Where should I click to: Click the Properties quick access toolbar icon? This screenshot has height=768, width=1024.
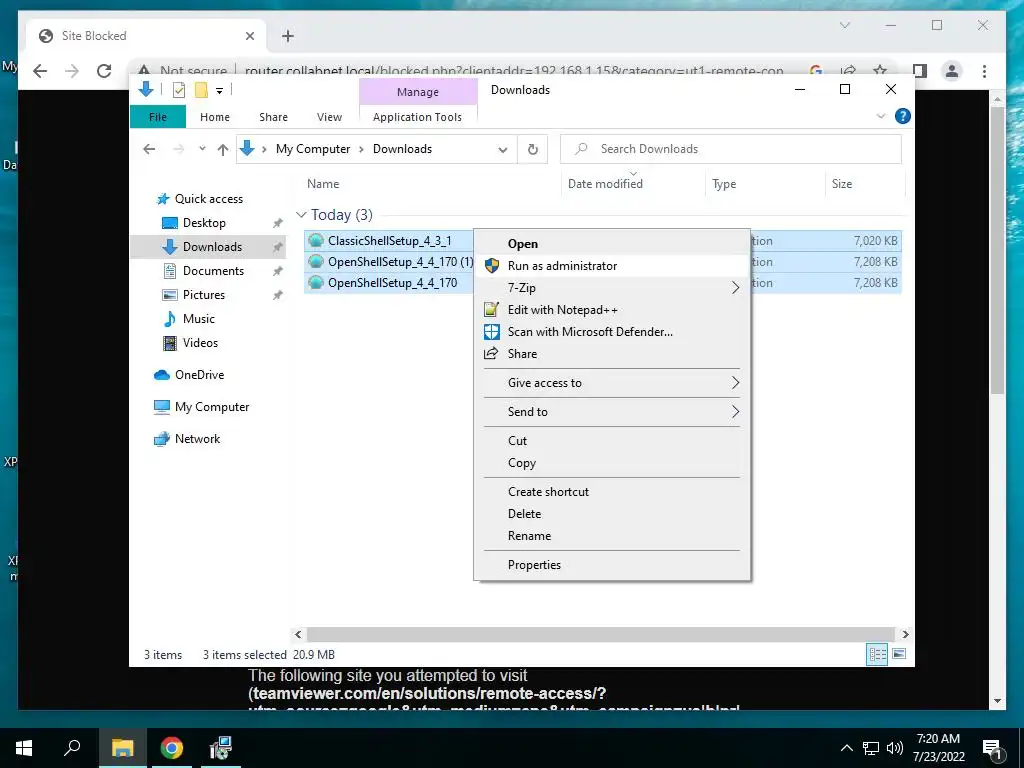coord(178,90)
